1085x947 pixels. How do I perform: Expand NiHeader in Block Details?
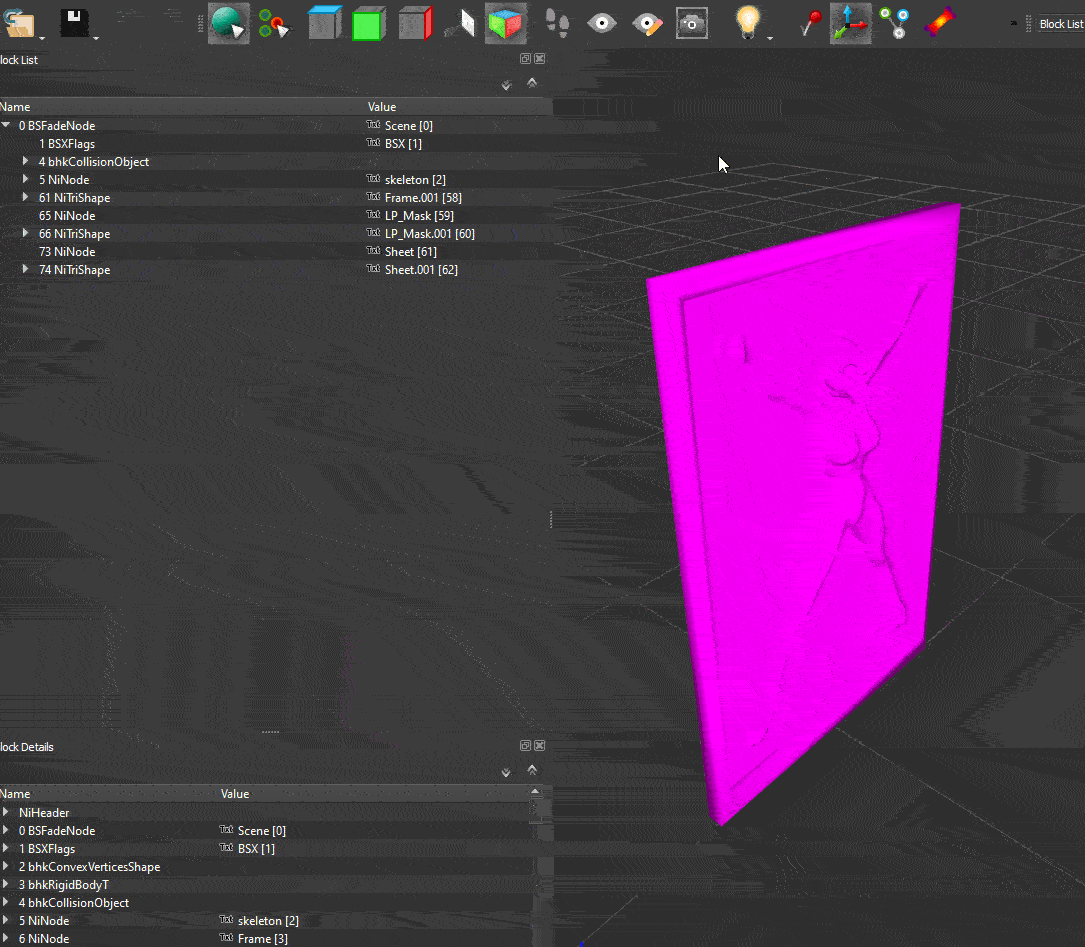(6, 812)
